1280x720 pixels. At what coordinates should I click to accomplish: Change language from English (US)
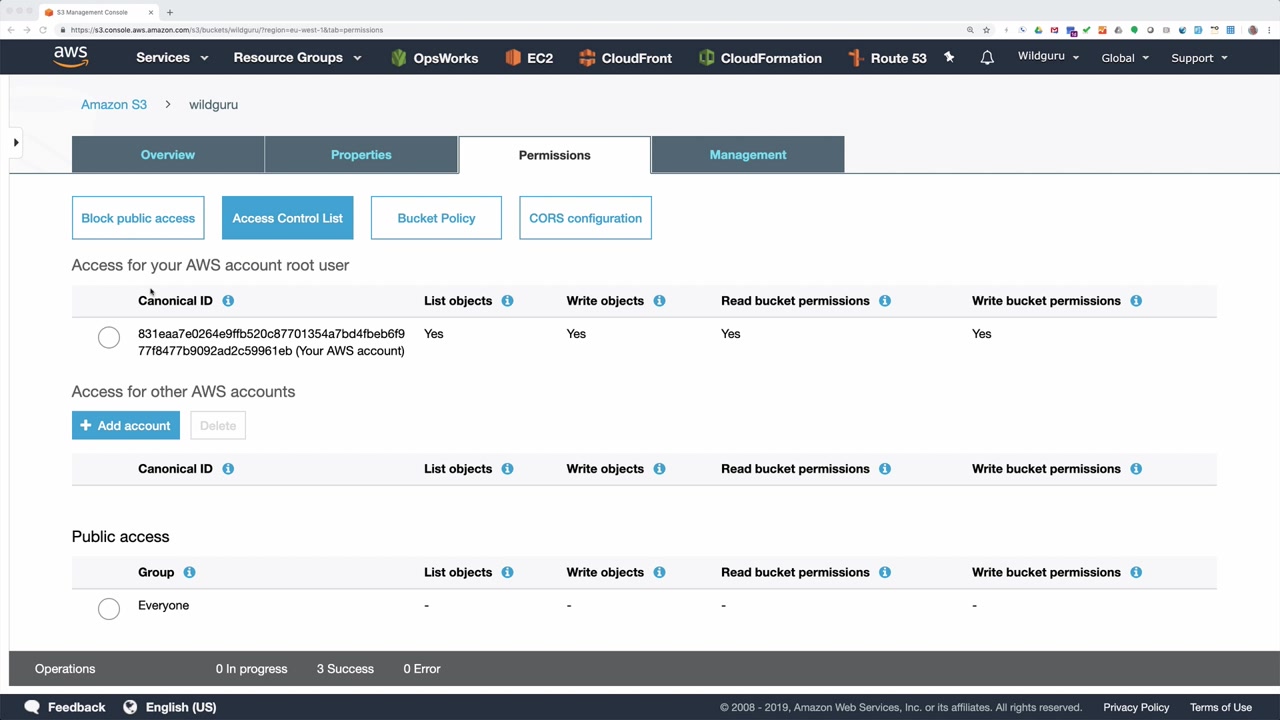170,707
